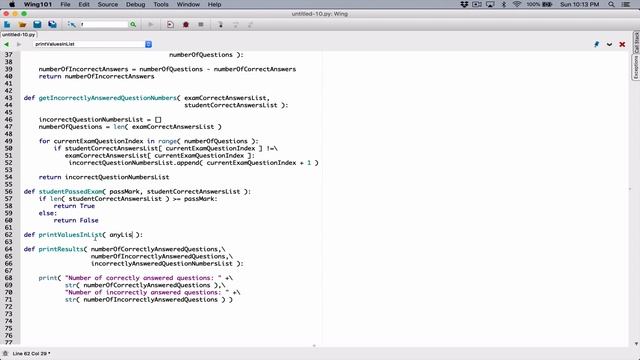Open the Source menu
The image size is (640, 360).
(x=108, y=4)
